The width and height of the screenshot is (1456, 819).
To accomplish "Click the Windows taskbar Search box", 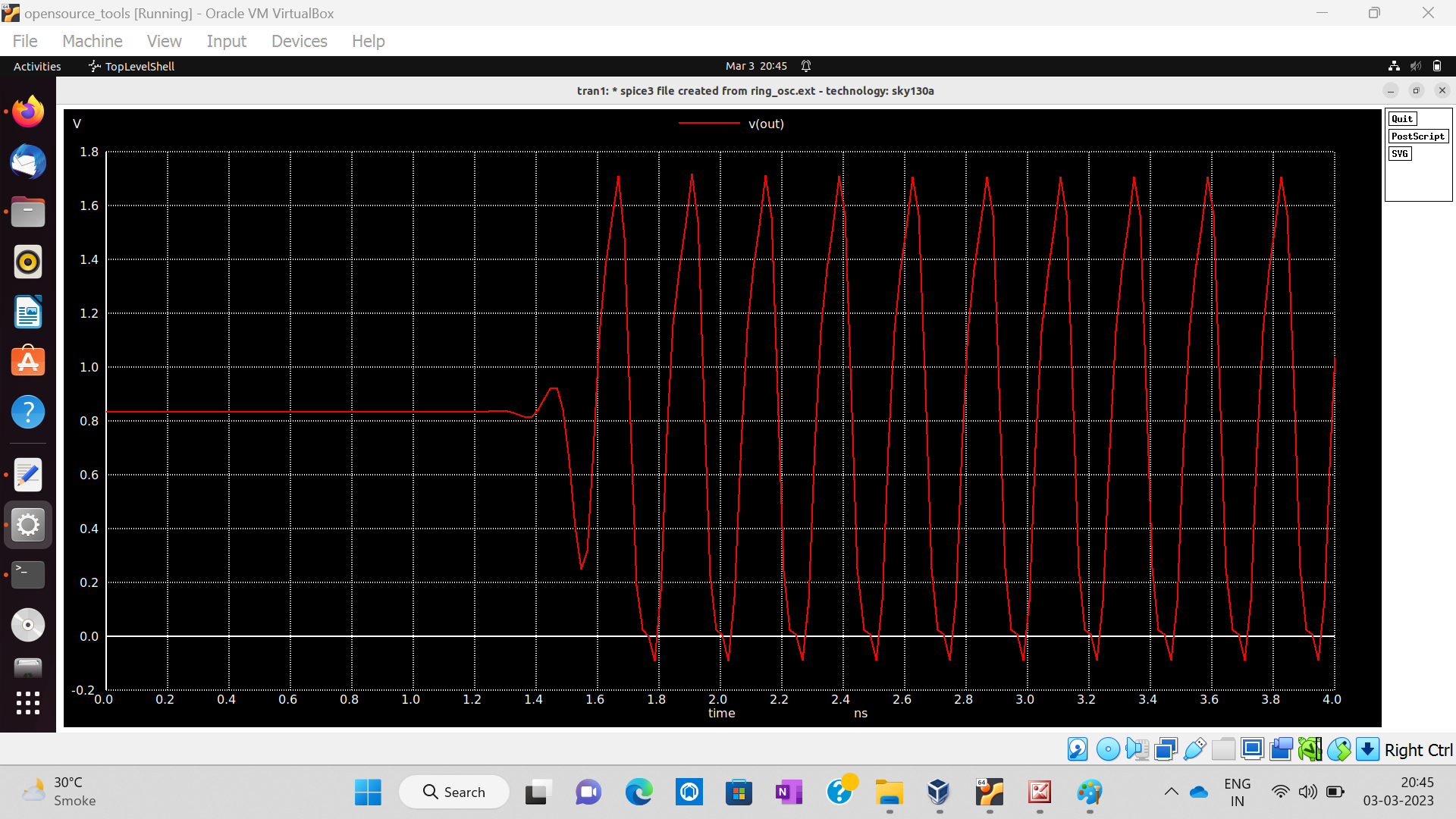I will click(454, 792).
